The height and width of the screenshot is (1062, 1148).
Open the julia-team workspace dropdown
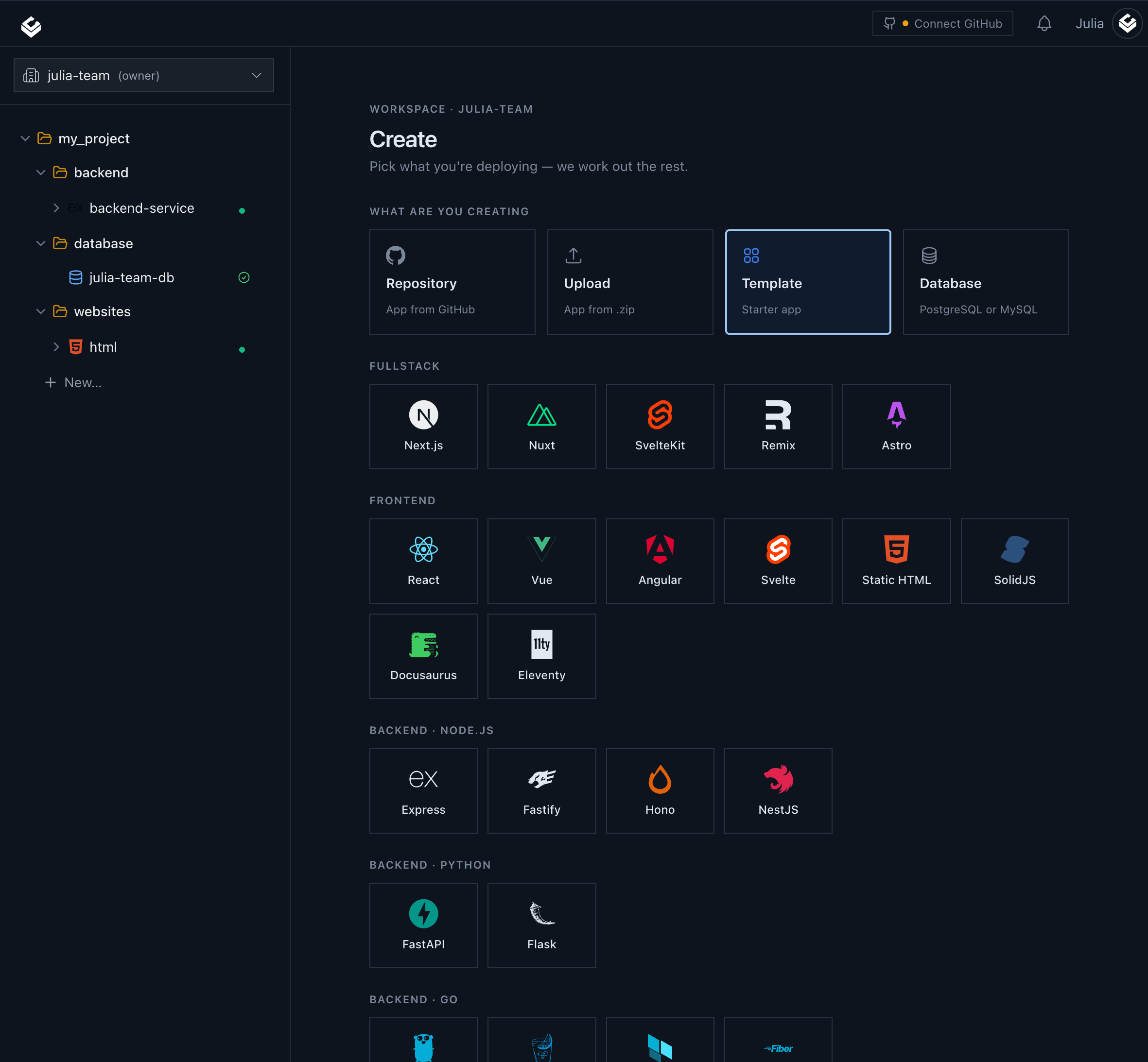pos(144,75)
